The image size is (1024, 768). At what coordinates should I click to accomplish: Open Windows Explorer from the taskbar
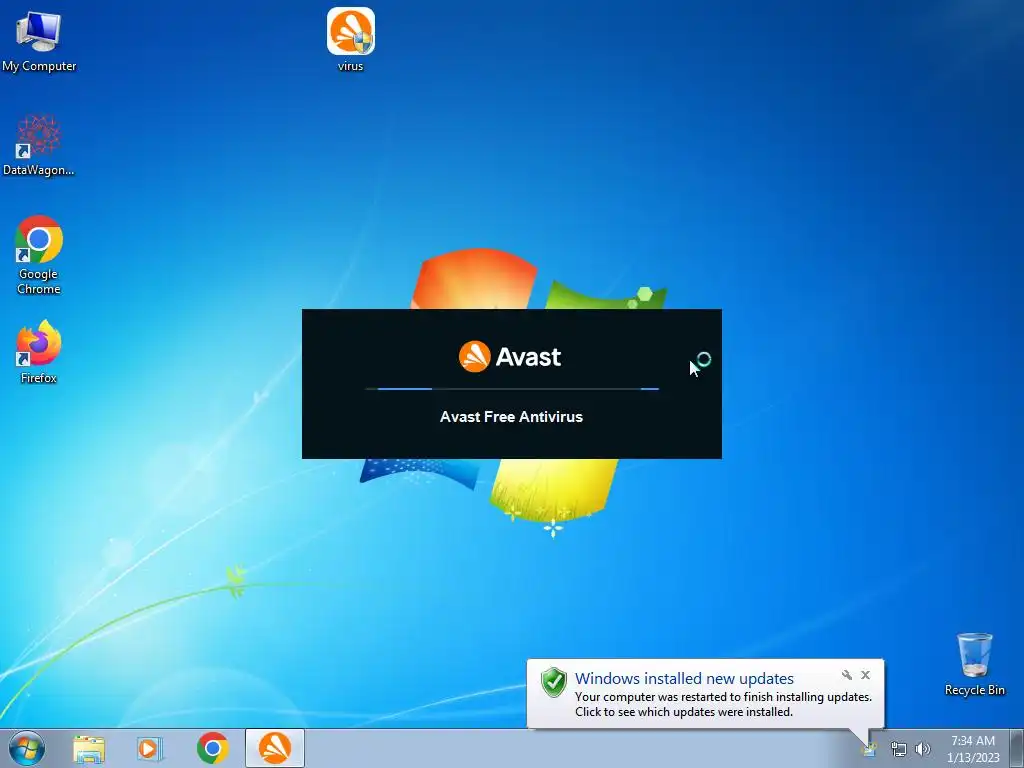tap(89, 748)
